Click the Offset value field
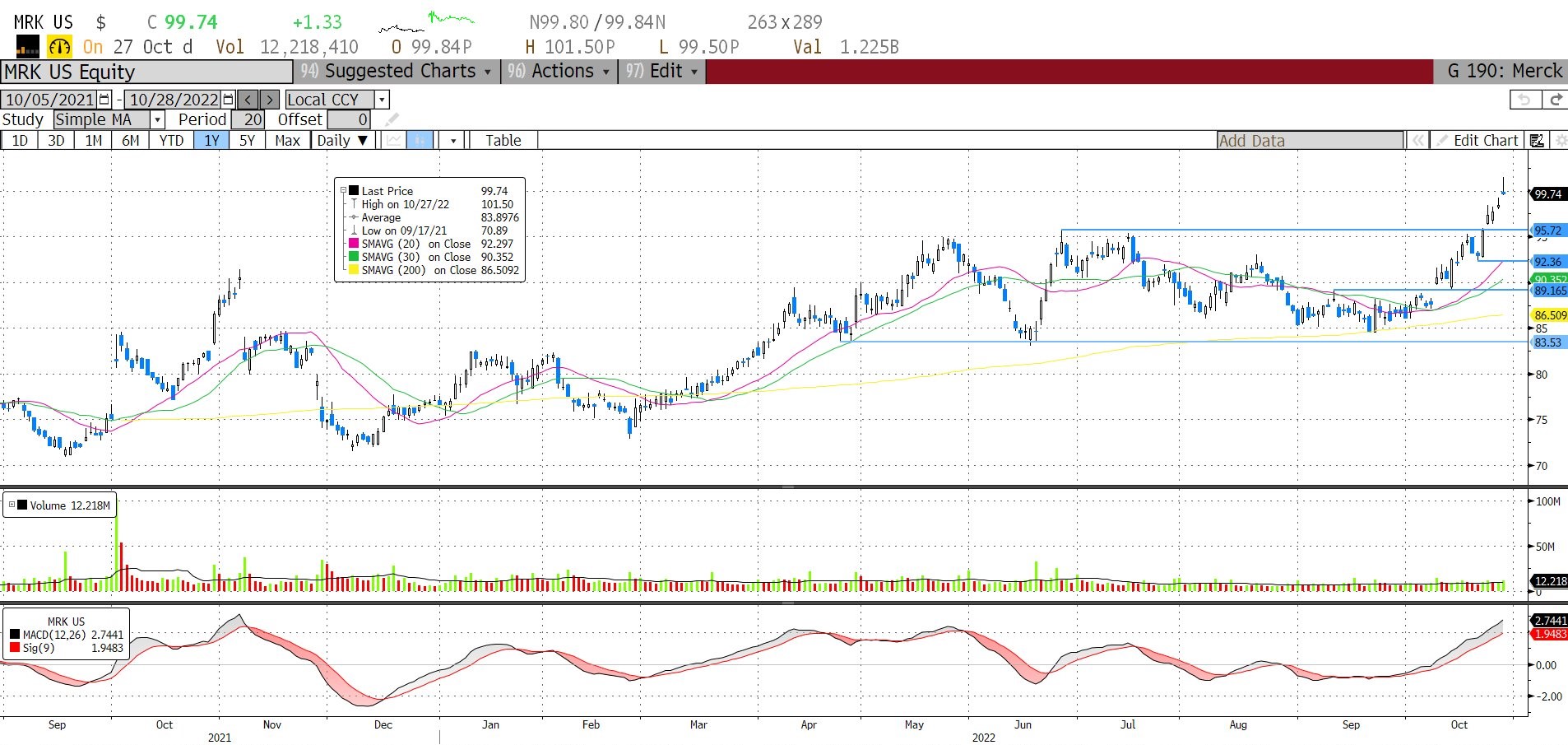 click(349, 120)
